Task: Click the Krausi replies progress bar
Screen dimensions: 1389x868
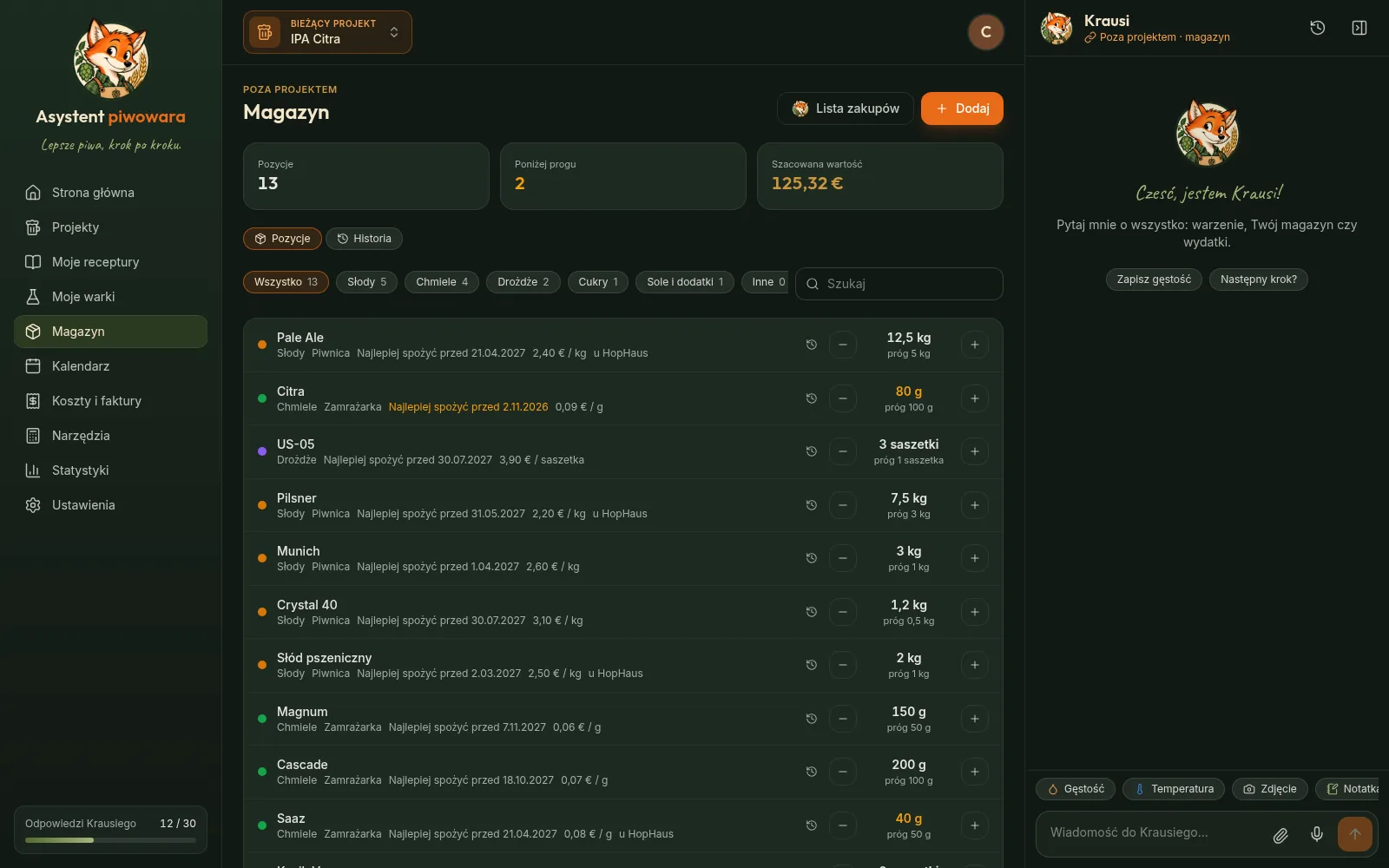Action: coord(110,840)
